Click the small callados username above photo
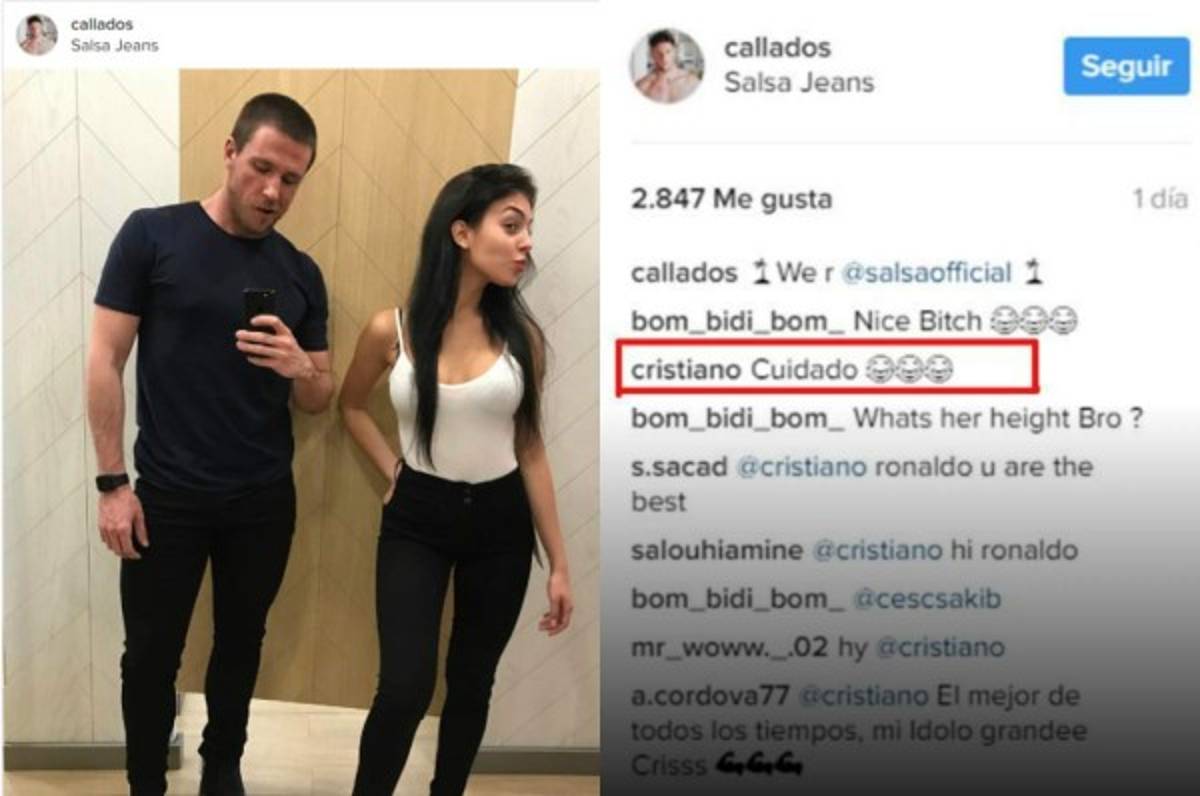 [101, 24]
